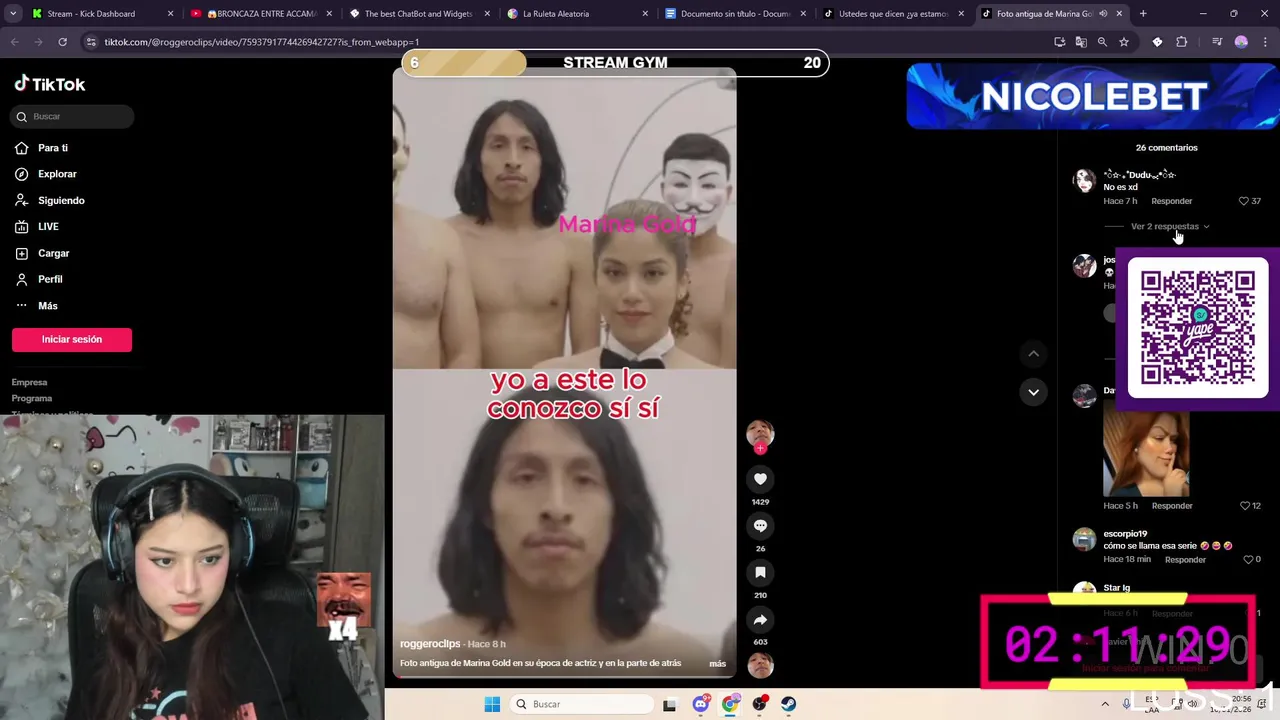Open the Extensions puzzle icon
The image size is (1280, 720).
[x=1182, y=42]
